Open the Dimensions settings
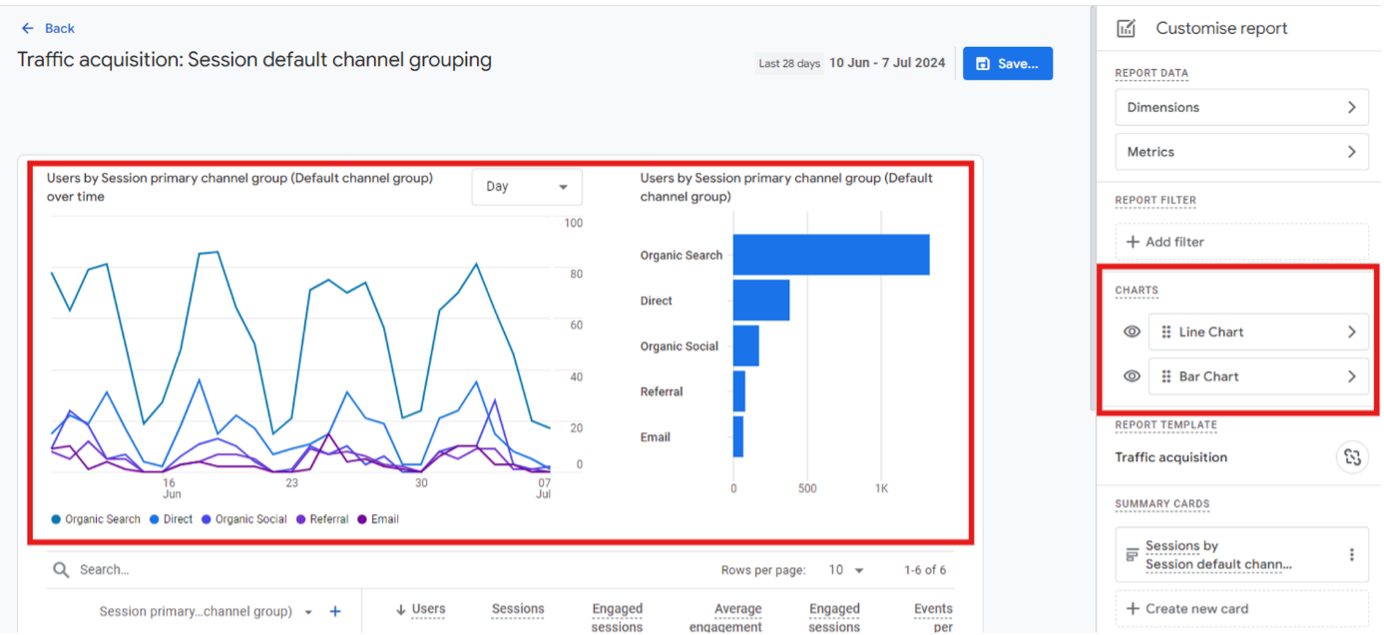 (1242, 107)
